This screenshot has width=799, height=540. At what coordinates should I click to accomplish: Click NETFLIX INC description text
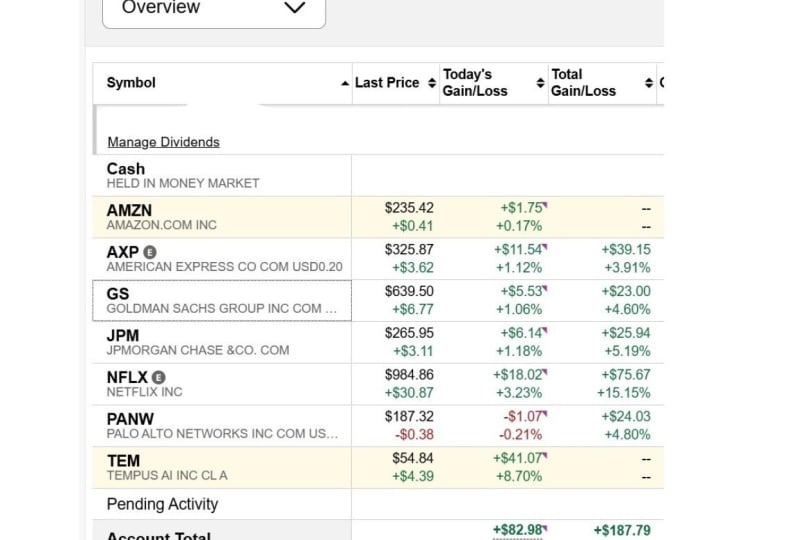point(144,392)
